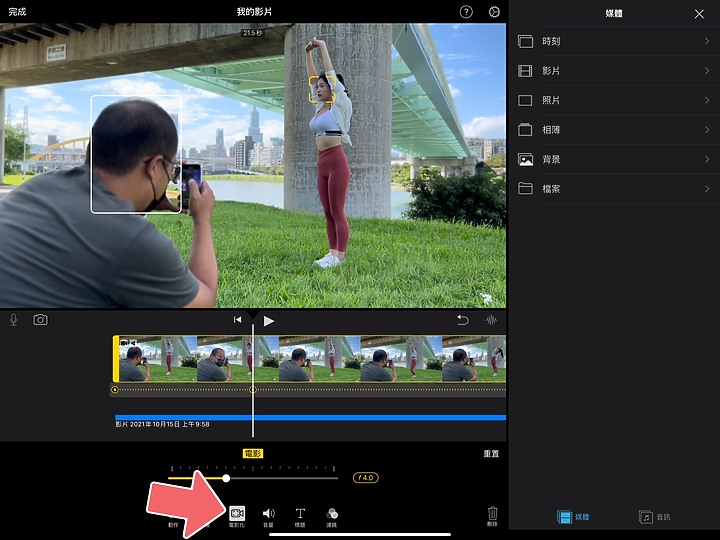Switch to the Audio (音訊) tab
Image resolution: width=720 pixels, height=540 pixels.
point(654,517)
